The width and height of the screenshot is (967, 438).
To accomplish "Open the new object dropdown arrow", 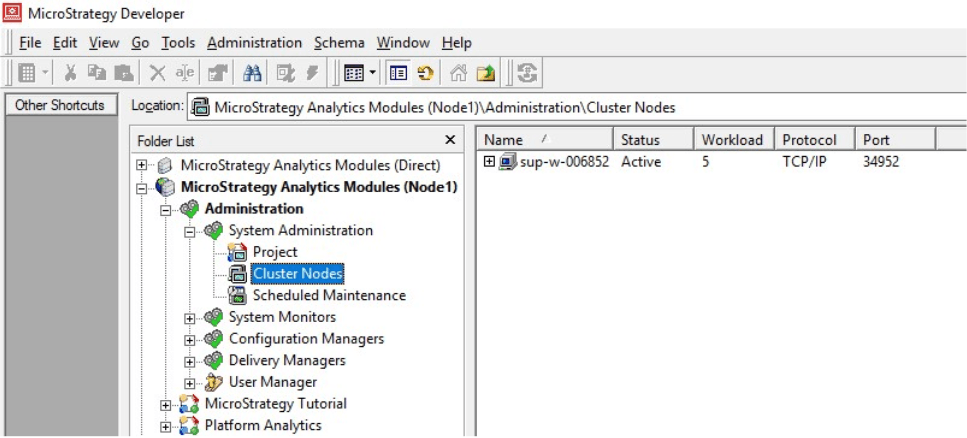I will click(x=45, y=73).
